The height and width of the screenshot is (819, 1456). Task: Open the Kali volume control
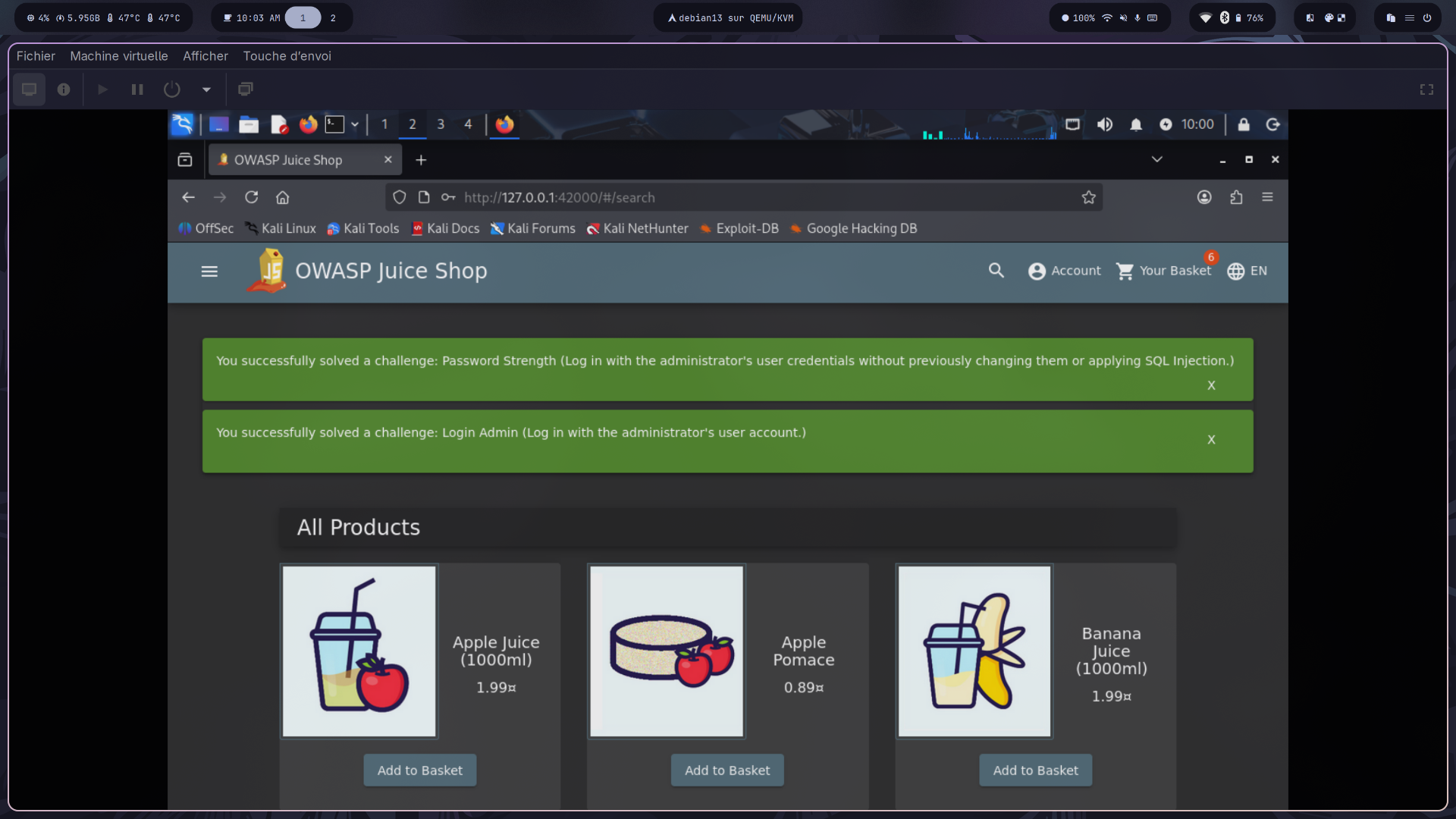click(x=1105, y=124)
